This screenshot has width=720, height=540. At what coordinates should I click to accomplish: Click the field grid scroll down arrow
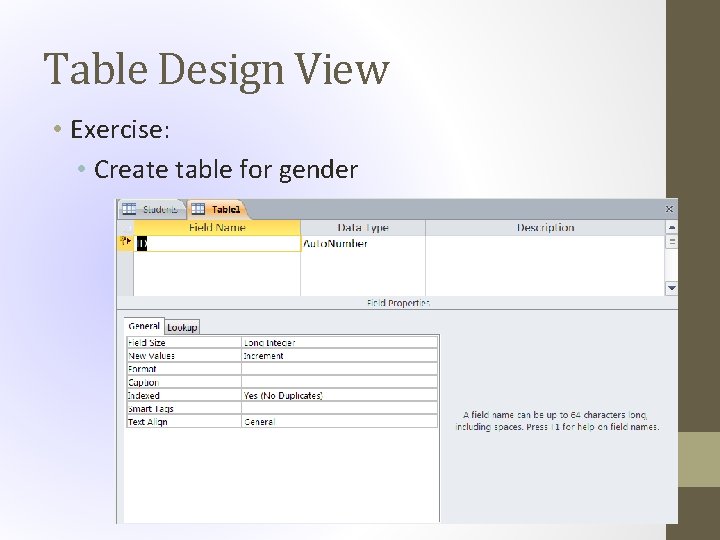tap(671, 288)
